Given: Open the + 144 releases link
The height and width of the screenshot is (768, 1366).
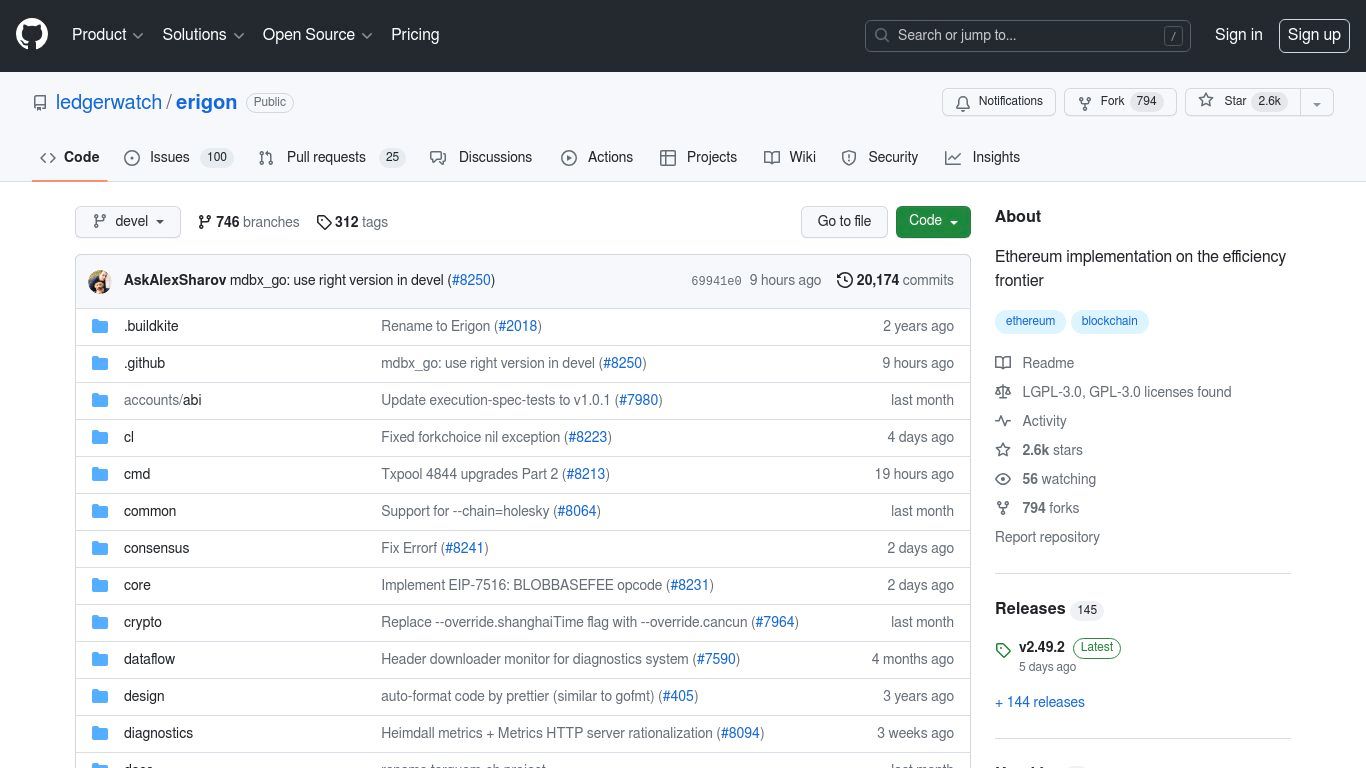Looking at the screenshot, I should tap(1040, 702).
